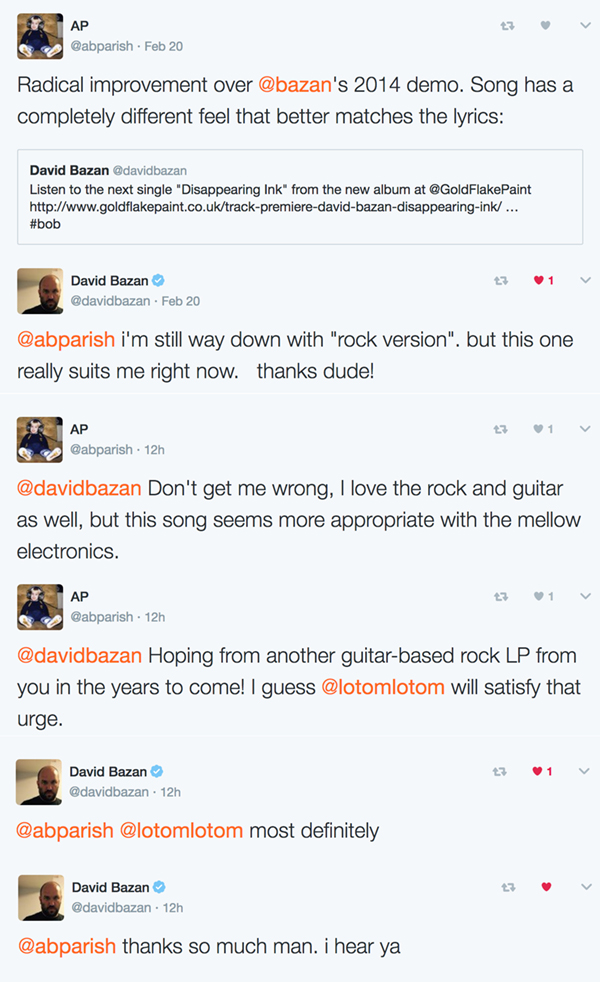
Task: Retweet AP's first tweet about Bazan's demo
Action: coord(507,27)
